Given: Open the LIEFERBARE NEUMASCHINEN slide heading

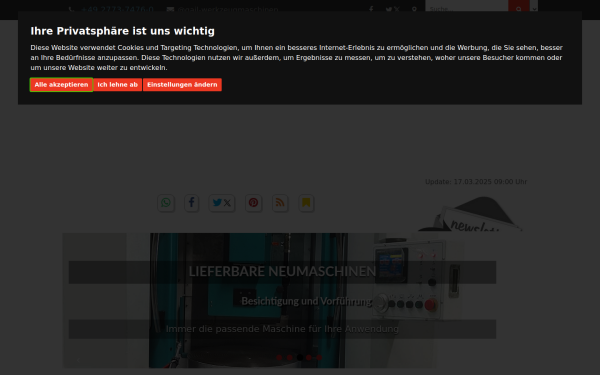Looking at the screenshot, I should click(282, 272).
